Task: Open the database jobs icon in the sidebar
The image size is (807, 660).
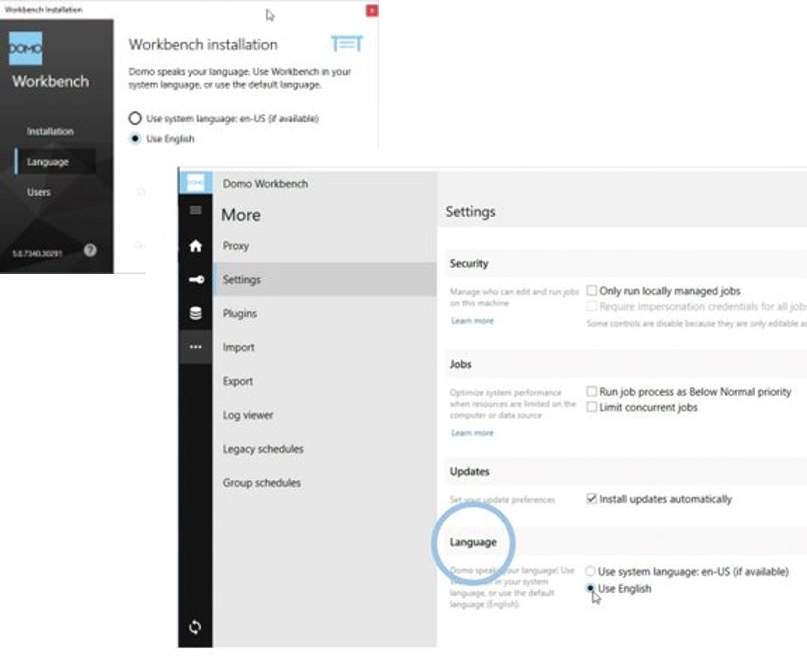Action: click(x=196, y=313)
